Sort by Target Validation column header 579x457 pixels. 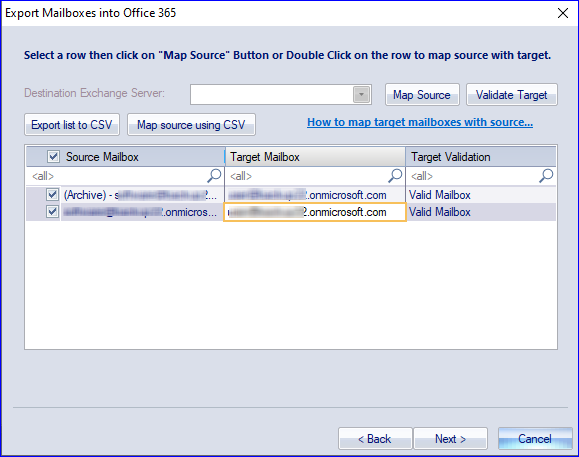[x=481, y=157]
